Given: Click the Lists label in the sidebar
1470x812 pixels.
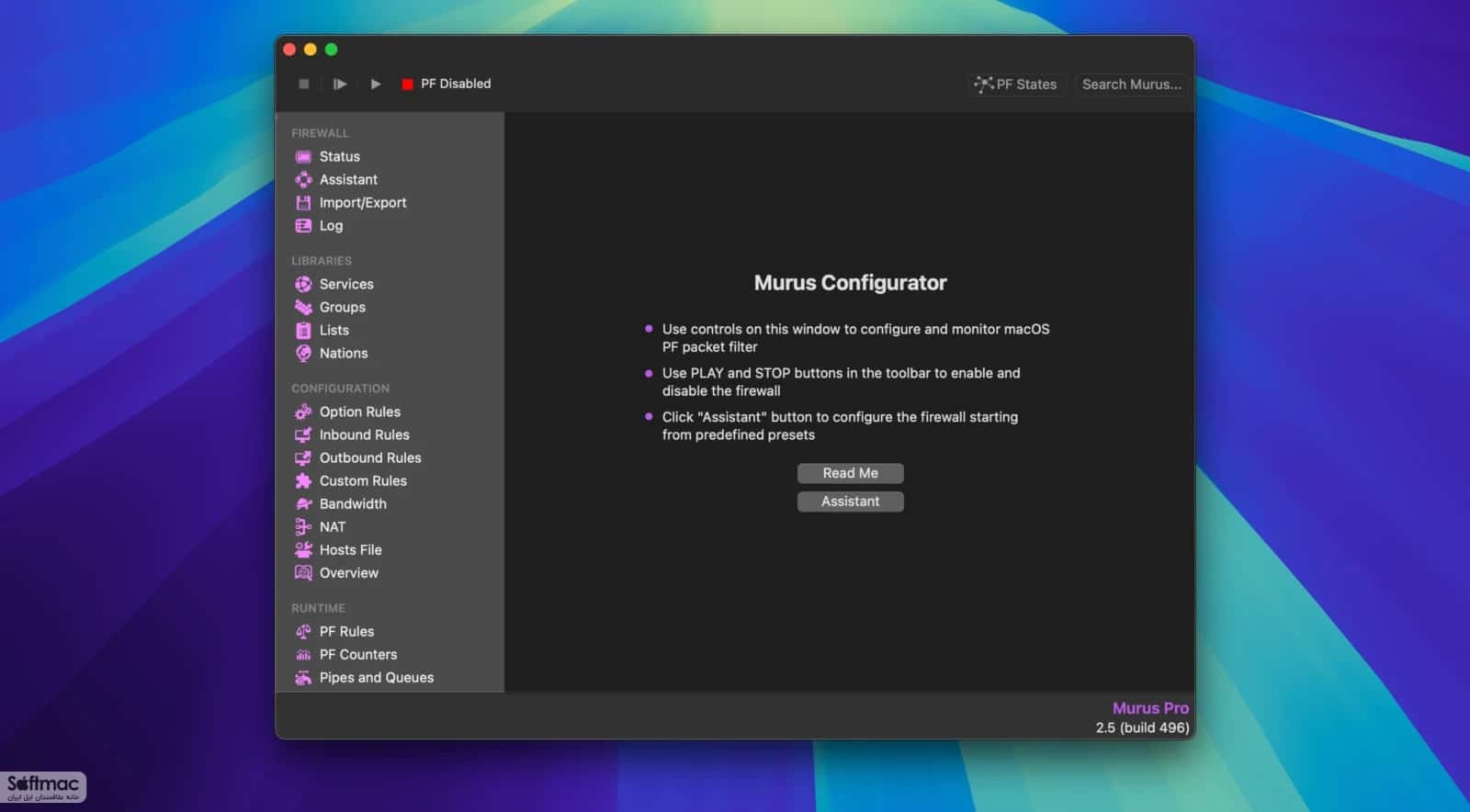Looking at the screenshot, I should (x=334, y=331).
